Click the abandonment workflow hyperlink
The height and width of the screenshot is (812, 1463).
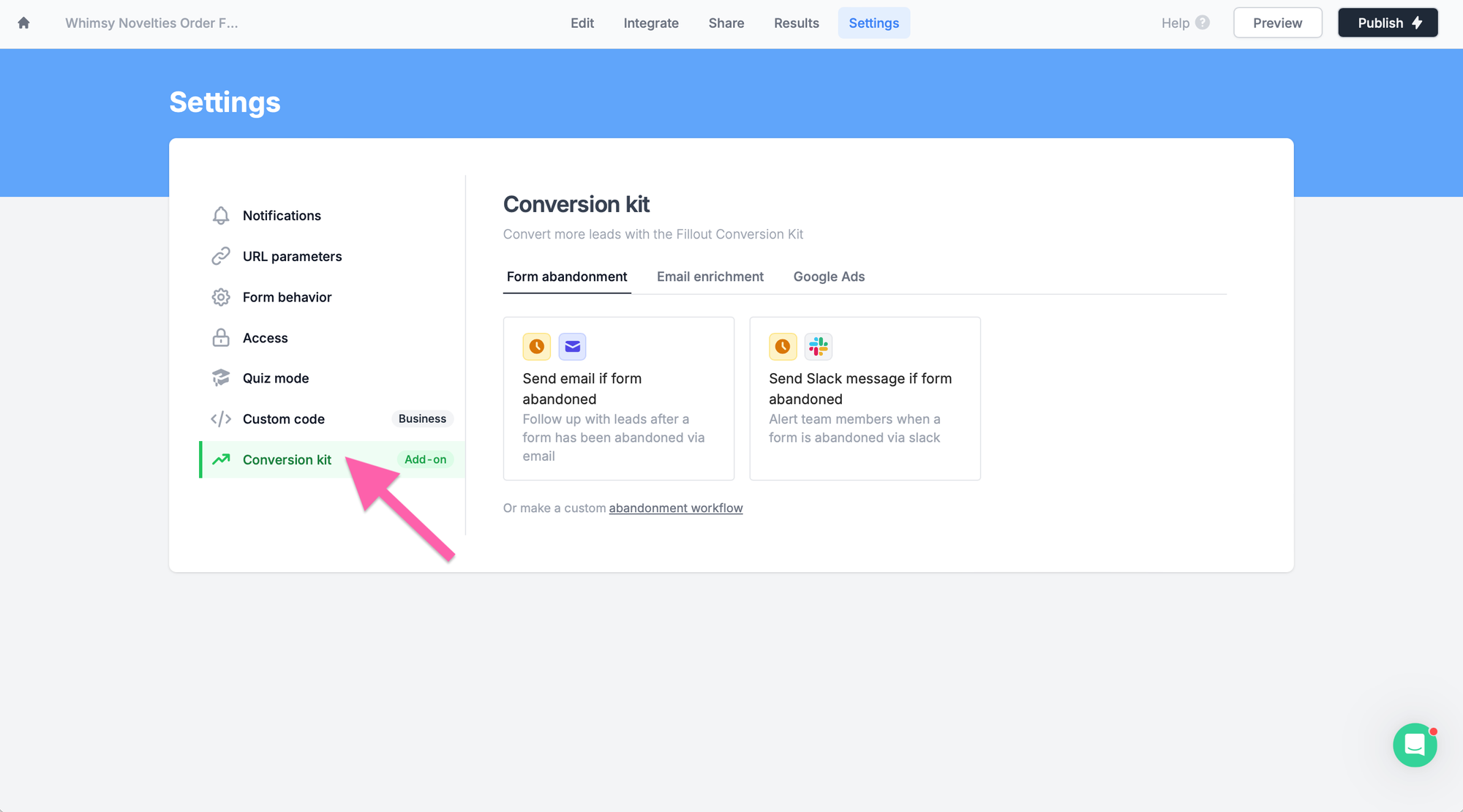(676, 507)
